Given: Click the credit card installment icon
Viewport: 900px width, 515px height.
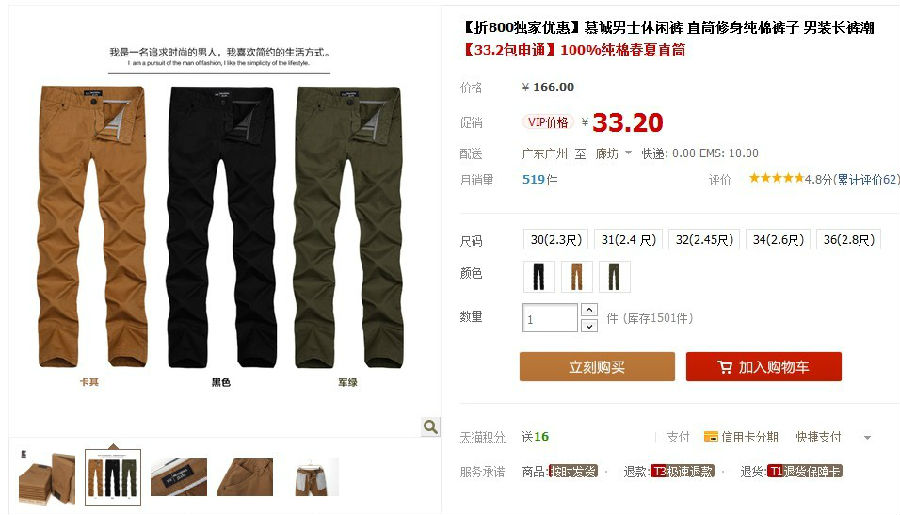Looking at the screenshot, I should pos(711,437).
